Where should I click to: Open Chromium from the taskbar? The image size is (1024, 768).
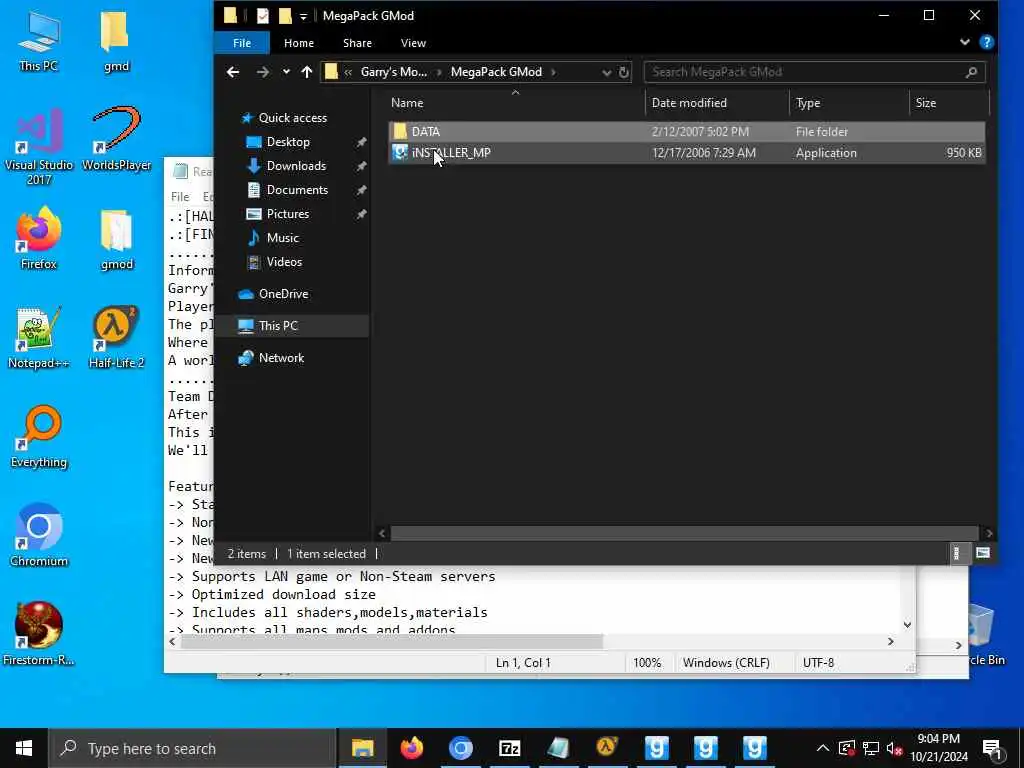[460, 748]
